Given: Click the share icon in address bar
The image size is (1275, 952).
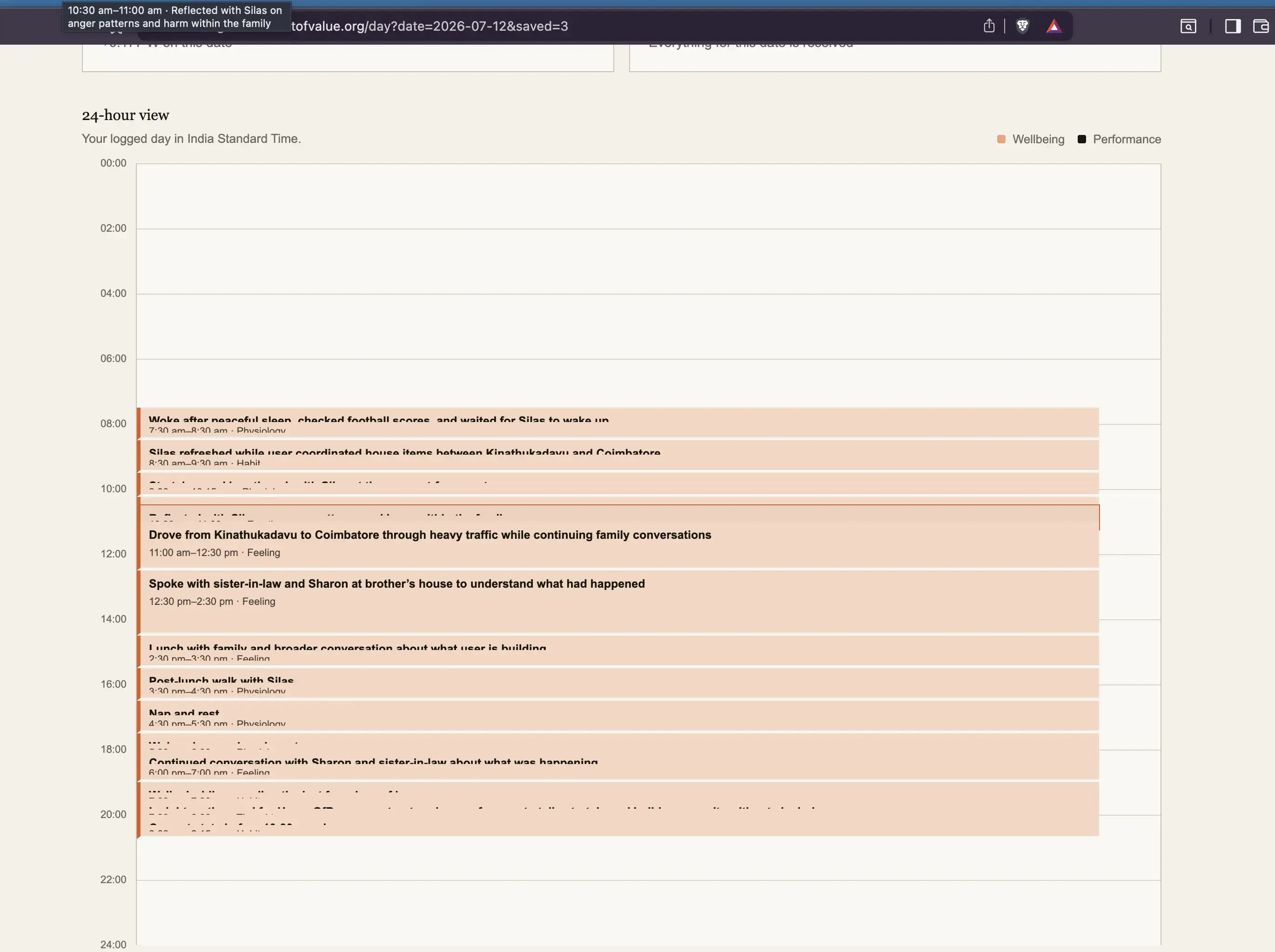Looking at the screenshot, I should 989,26.
